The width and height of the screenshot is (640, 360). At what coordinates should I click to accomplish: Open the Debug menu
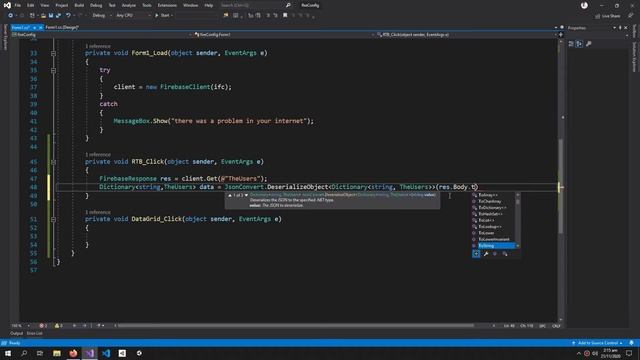pos(96,5)
